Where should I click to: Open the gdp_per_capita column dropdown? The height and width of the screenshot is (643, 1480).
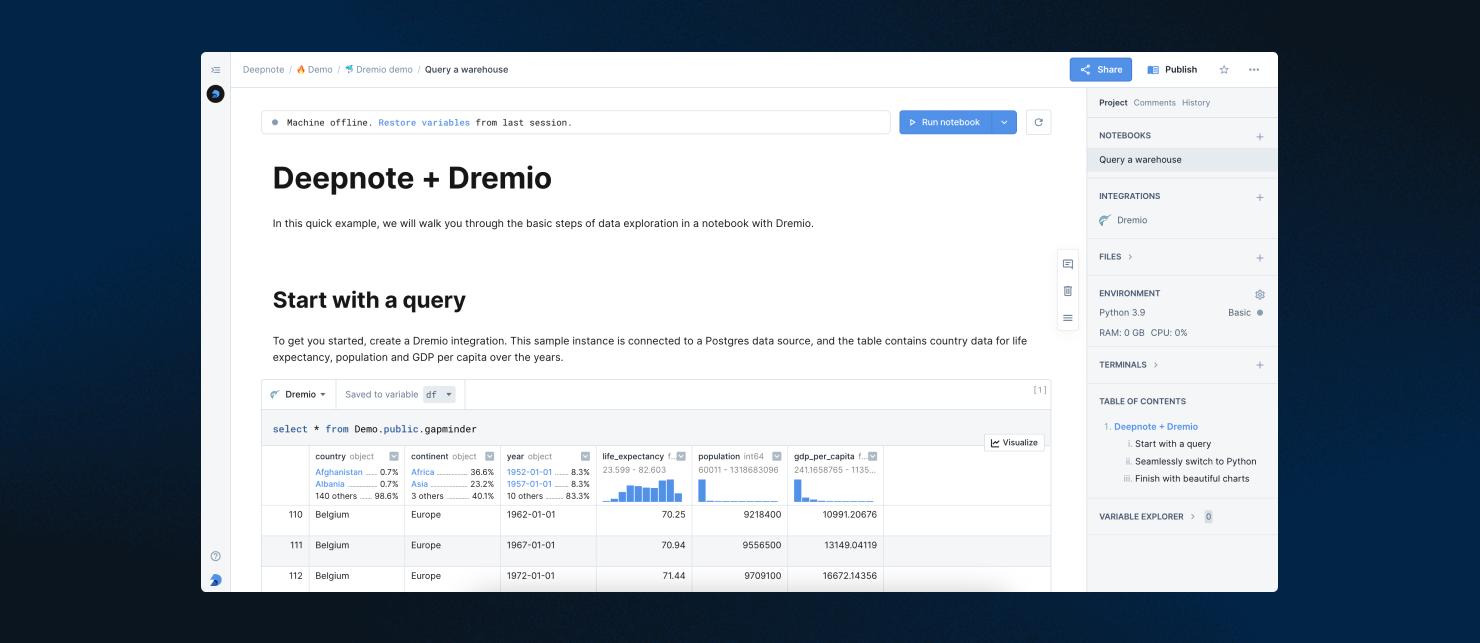pyautogui.click(x=873, y=457)
